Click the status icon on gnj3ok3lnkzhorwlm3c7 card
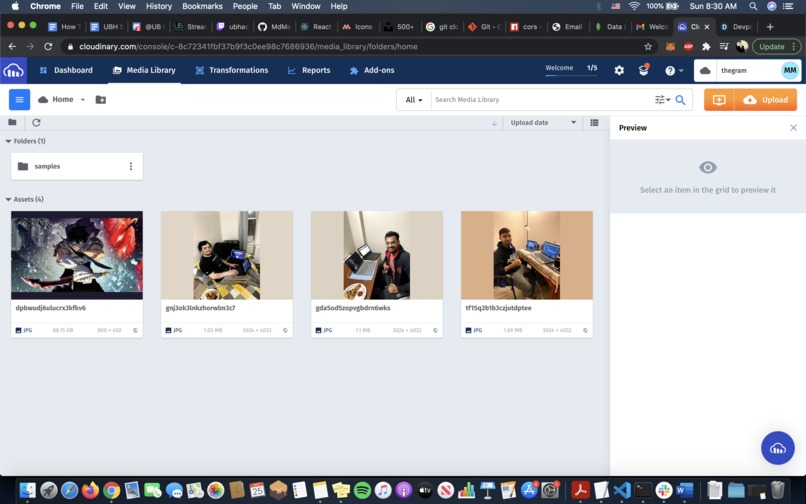The width and height of the screenshot is (806, 504). tap(285, 330)
